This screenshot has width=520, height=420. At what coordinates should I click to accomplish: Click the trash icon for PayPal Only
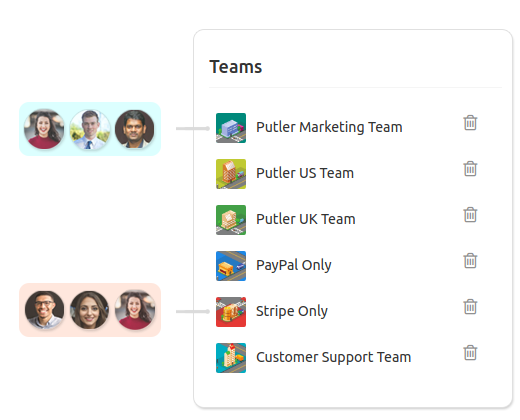click(x=470, y=261)
